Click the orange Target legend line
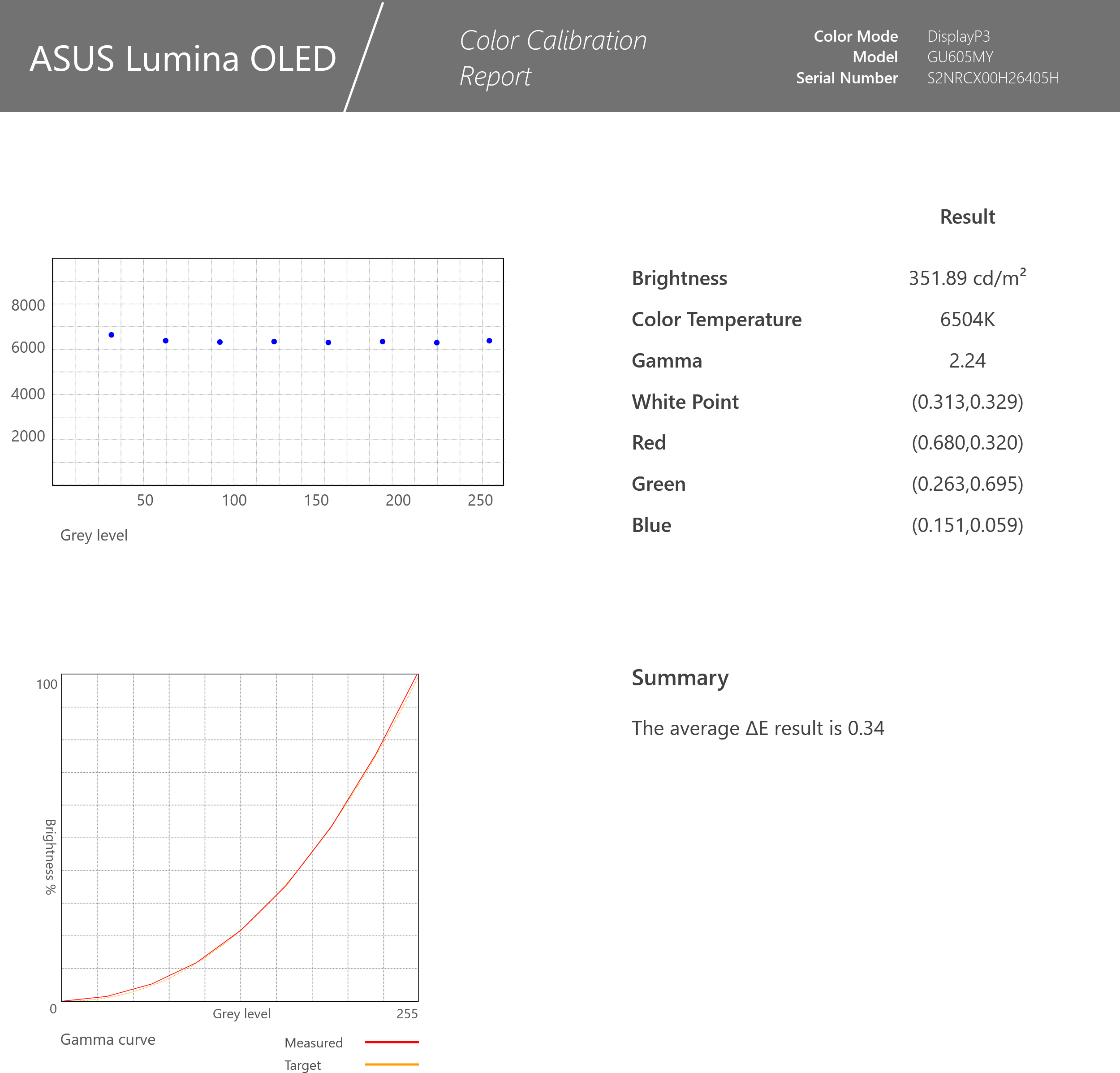This screenshot has width=1120, height=1073. [392, 1064]
